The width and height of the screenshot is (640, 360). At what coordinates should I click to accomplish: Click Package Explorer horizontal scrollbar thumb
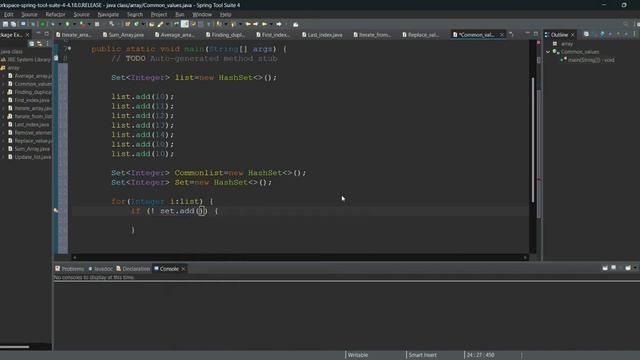pyautogui.click(x=15, y=347)
